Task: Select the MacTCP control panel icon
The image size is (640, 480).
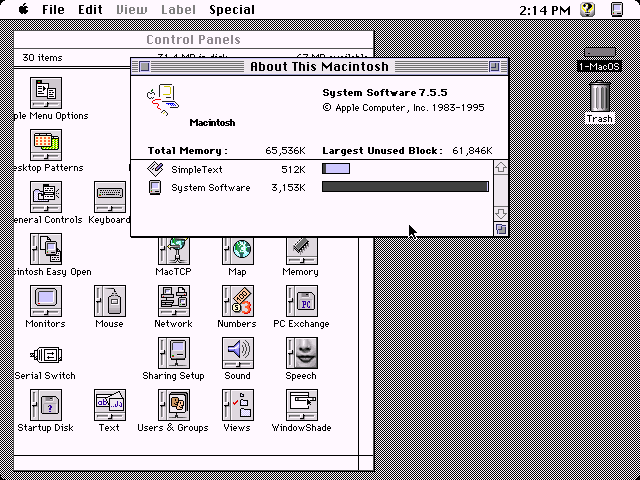Action: click(x=174, y=251)
